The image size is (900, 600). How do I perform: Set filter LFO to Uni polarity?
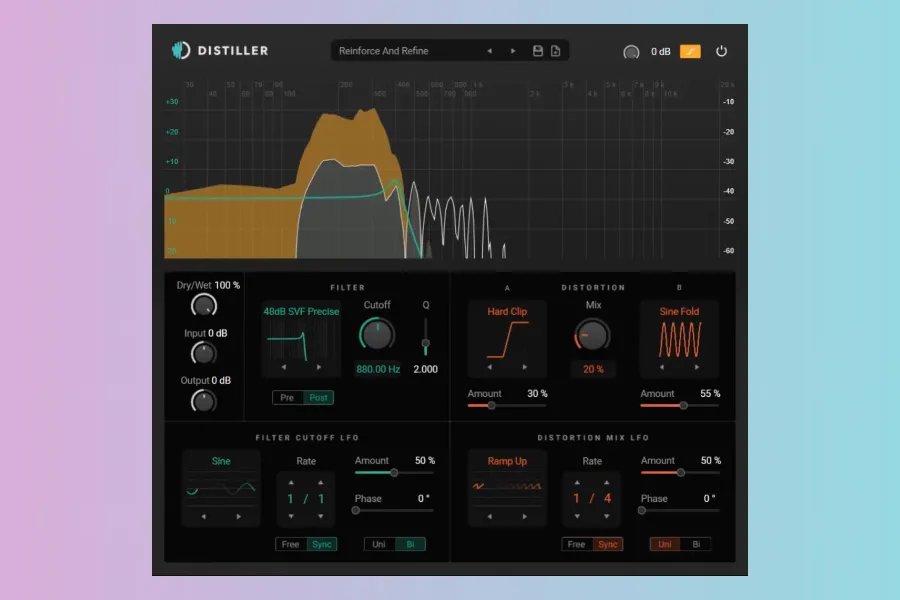point(379,544)
